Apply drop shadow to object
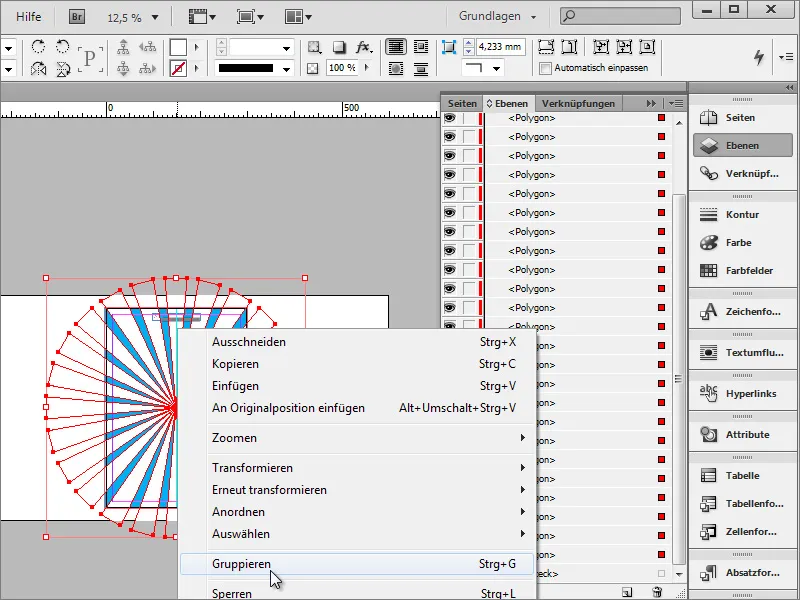The width and height of the screenshot is (800, 600). [x=339, y=47]
